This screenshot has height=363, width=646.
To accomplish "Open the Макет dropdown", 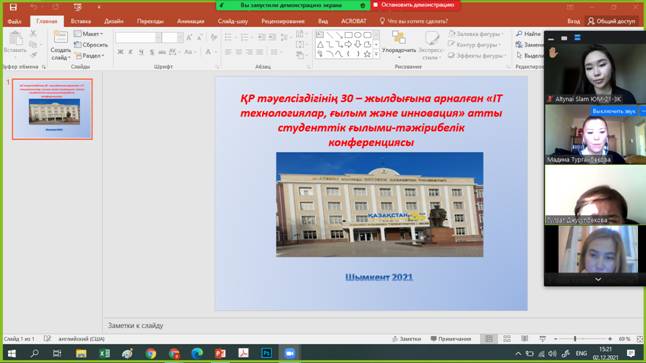I will point(89,34).
